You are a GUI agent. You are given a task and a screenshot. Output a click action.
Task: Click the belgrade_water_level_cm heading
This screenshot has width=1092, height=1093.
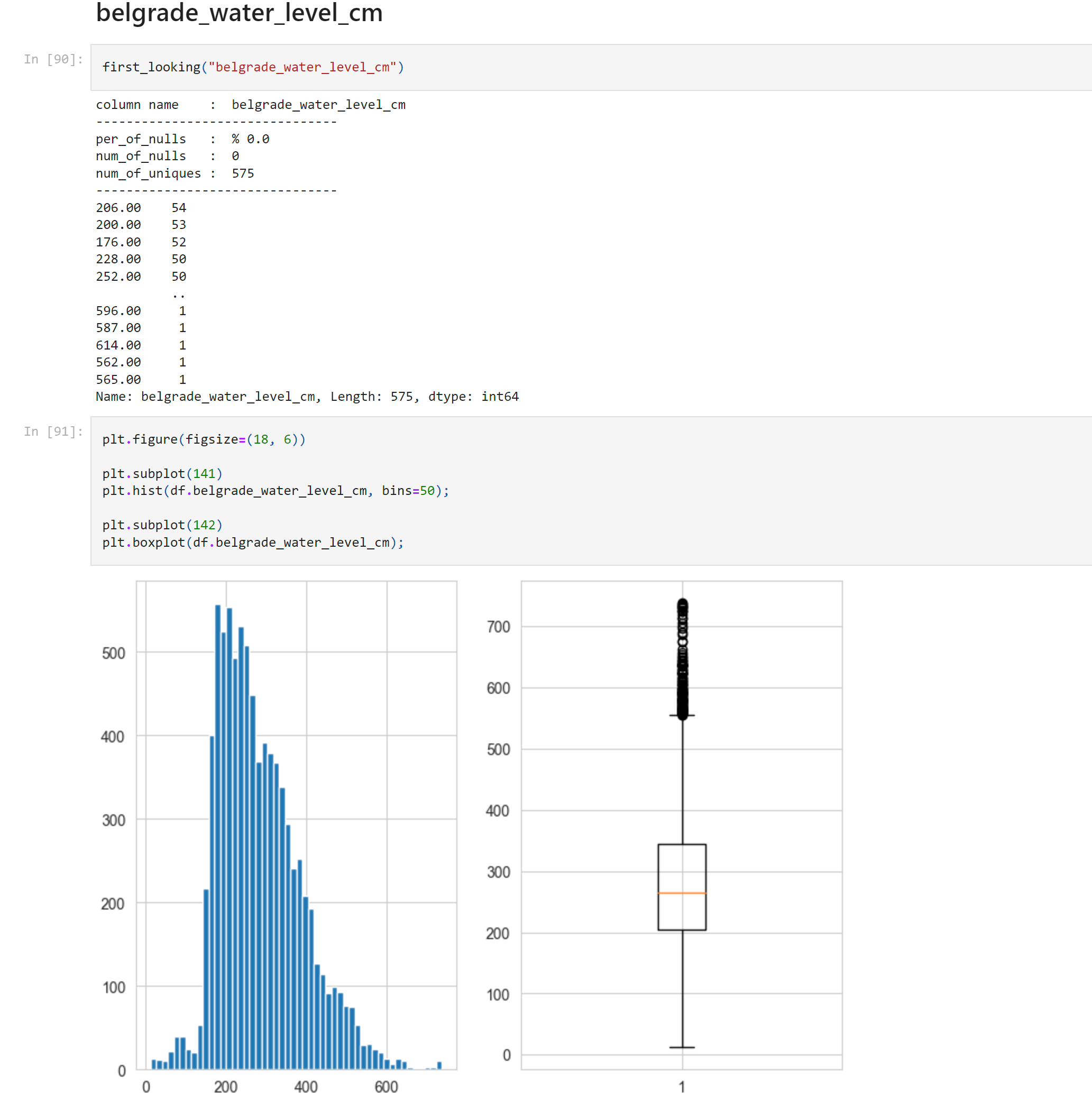(240, 13)
